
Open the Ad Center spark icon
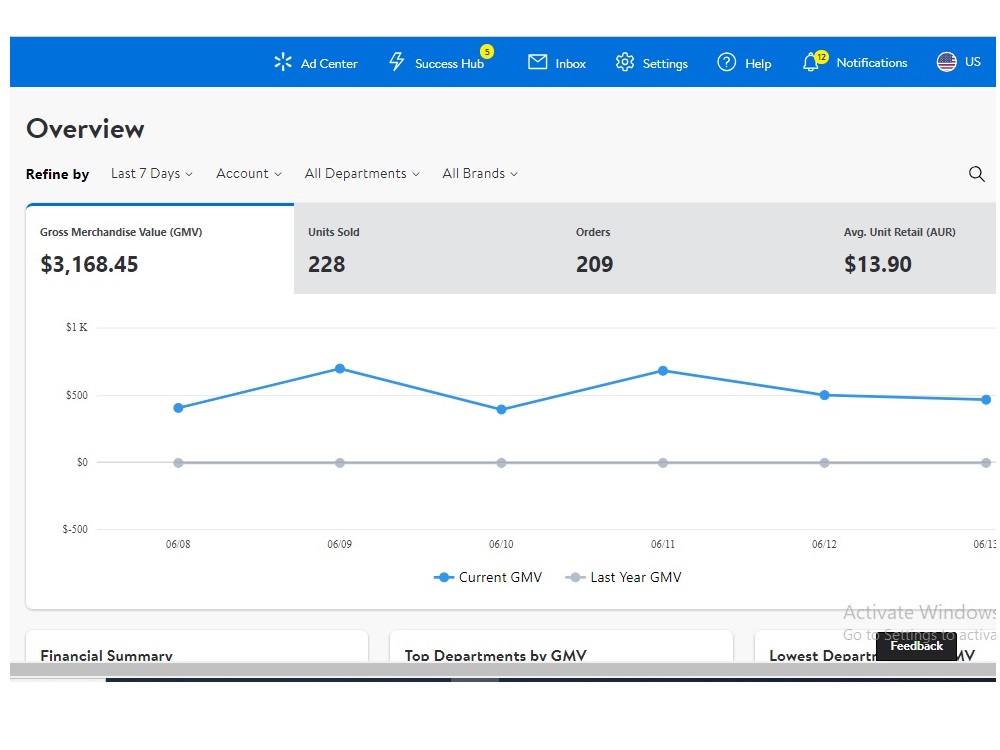click(283, 62)
